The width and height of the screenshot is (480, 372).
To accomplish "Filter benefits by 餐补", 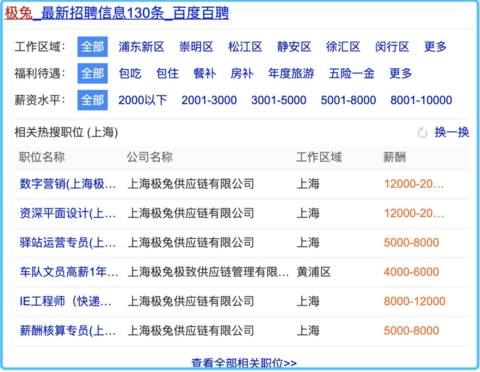I will point(205,73).
